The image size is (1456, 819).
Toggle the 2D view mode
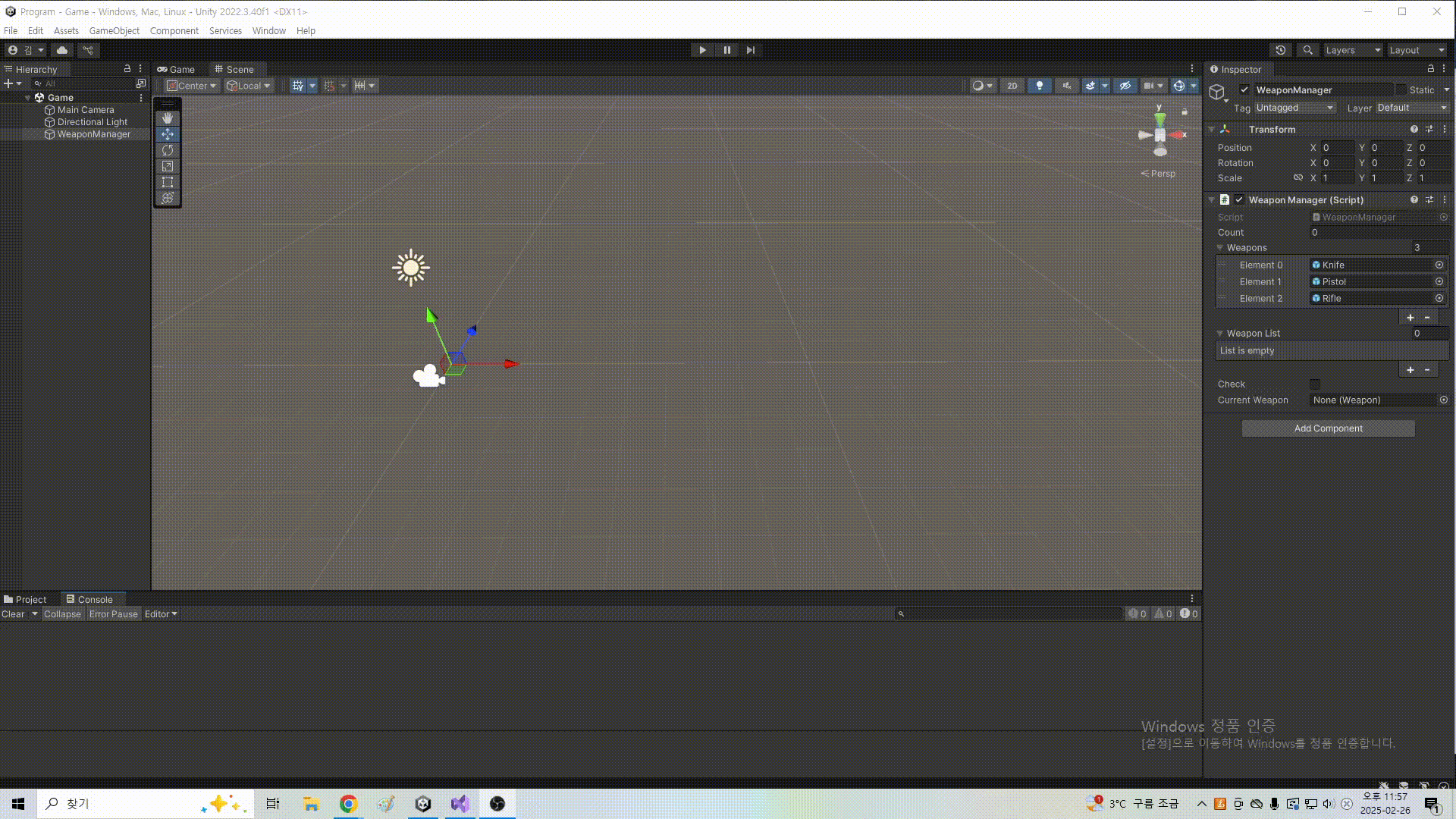1012,86
